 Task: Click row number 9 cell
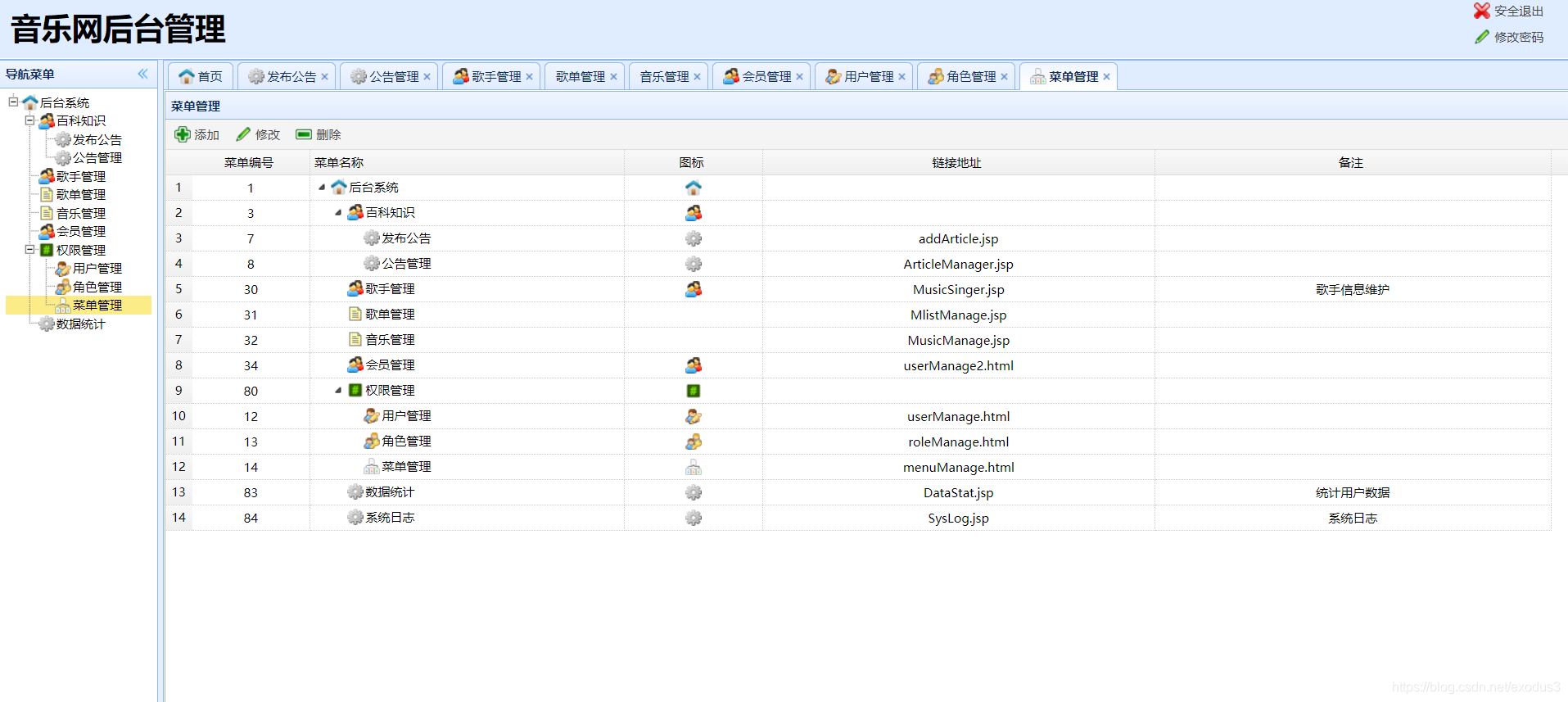tap(178, 391)
